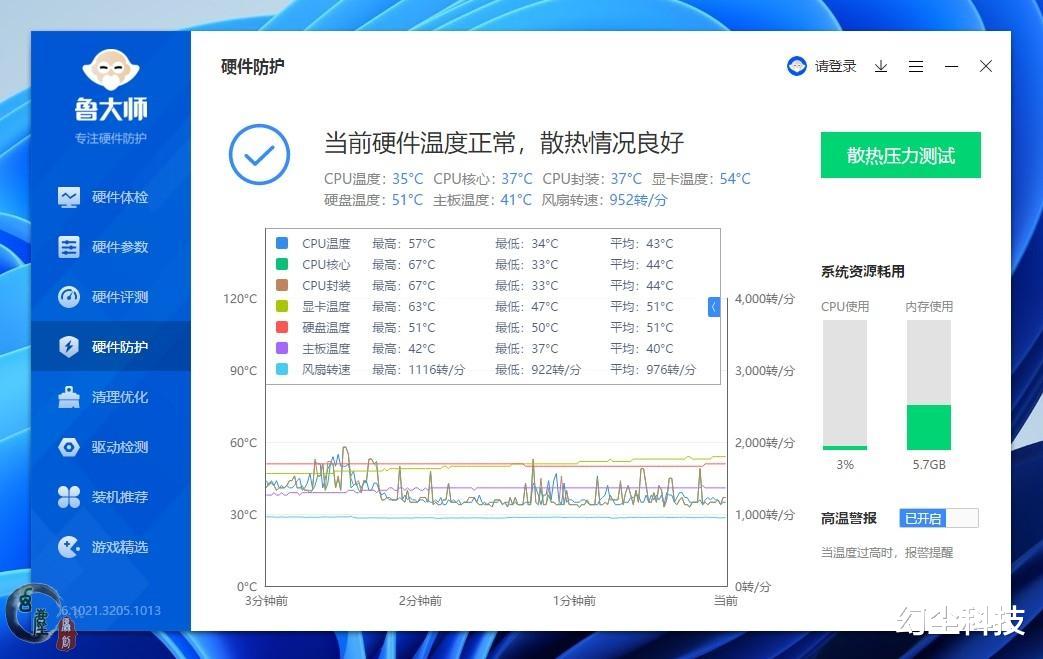Toggle 硬盘温度 red legend swatch
The width and height of the screenshot is (1043, 659).
pos(282,327)
